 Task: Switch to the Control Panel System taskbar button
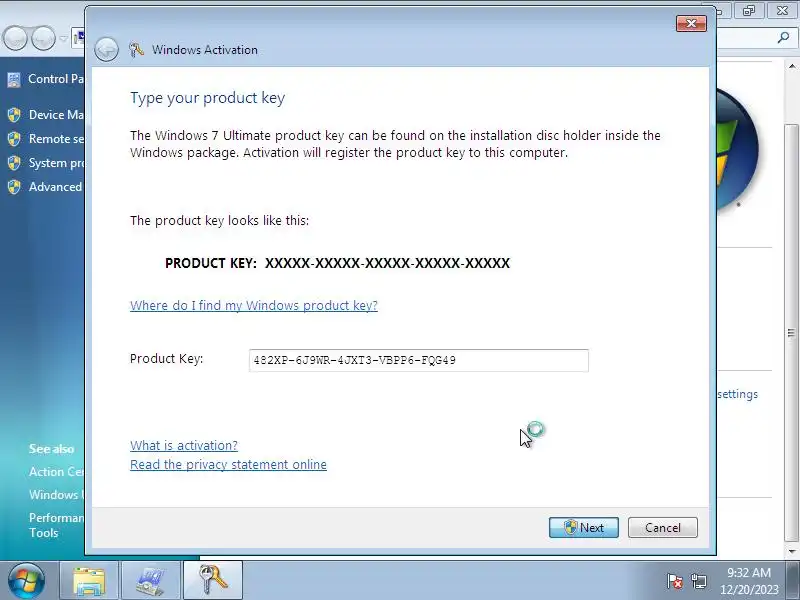pos(151,581)
